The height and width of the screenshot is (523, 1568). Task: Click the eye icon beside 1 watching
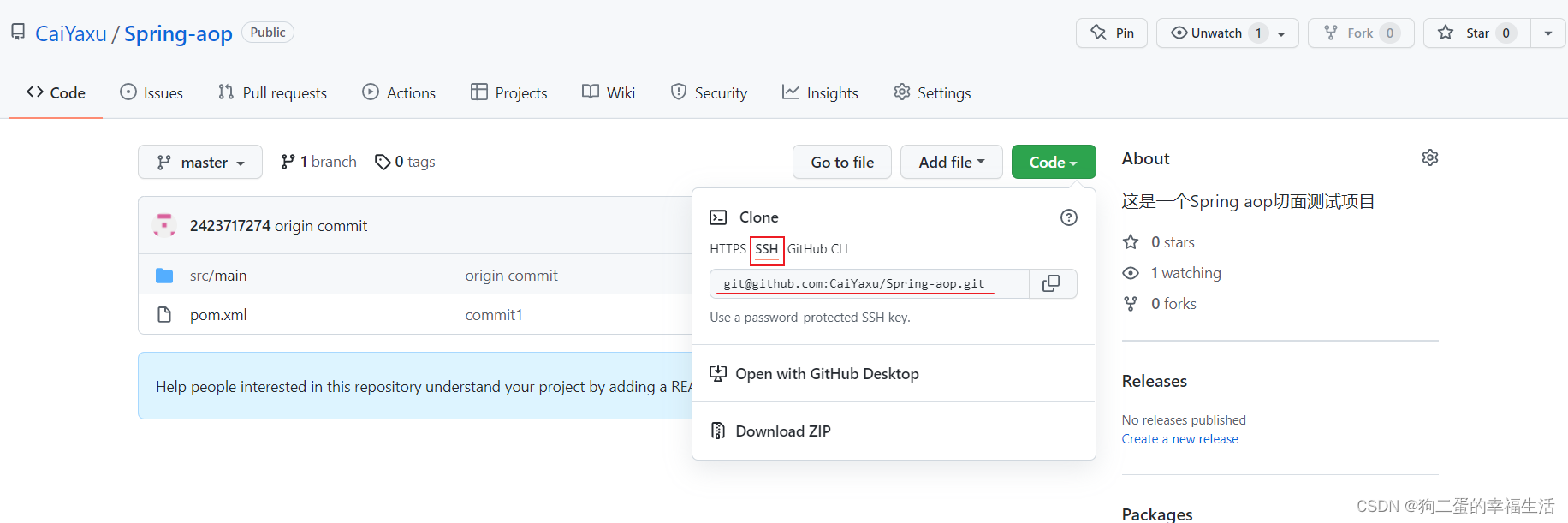1131,273
